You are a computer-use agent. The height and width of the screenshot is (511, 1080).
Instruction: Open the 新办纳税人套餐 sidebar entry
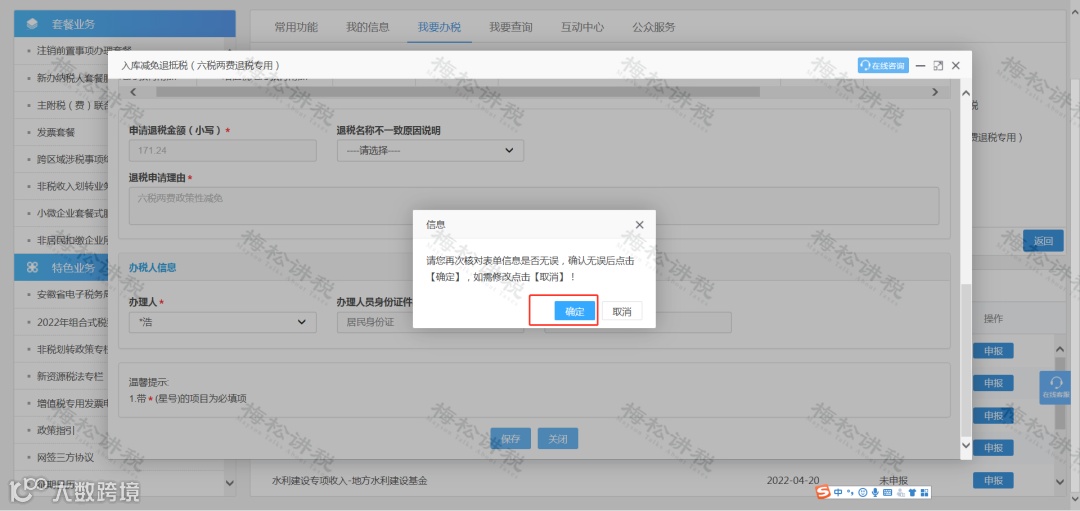pos(72,78)
